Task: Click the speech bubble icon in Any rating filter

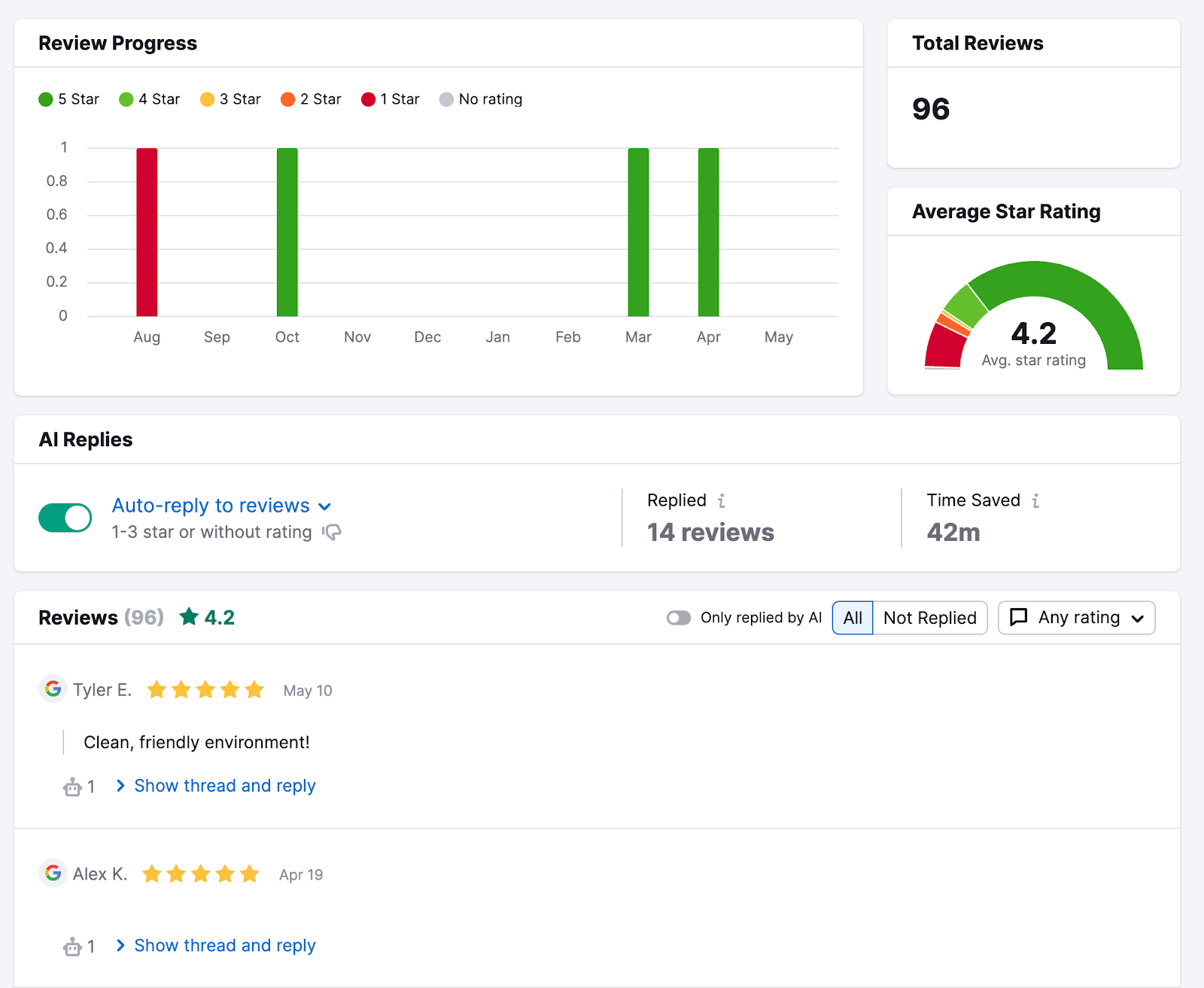Action: click(1020, 617)
